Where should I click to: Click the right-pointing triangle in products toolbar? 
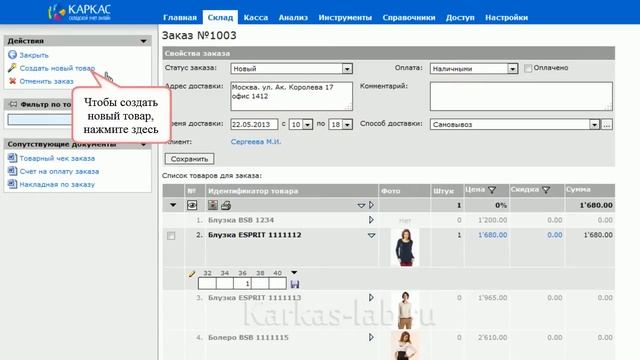point(371,205)
